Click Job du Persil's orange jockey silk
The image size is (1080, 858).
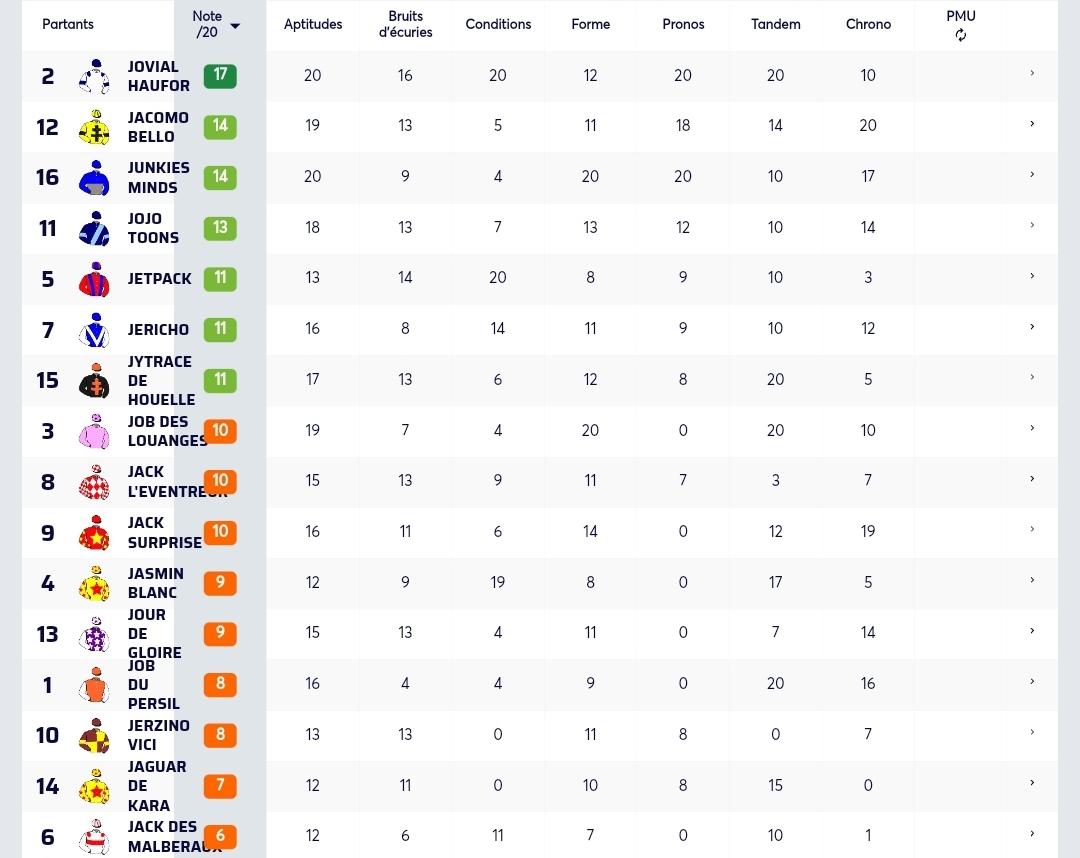94,684
